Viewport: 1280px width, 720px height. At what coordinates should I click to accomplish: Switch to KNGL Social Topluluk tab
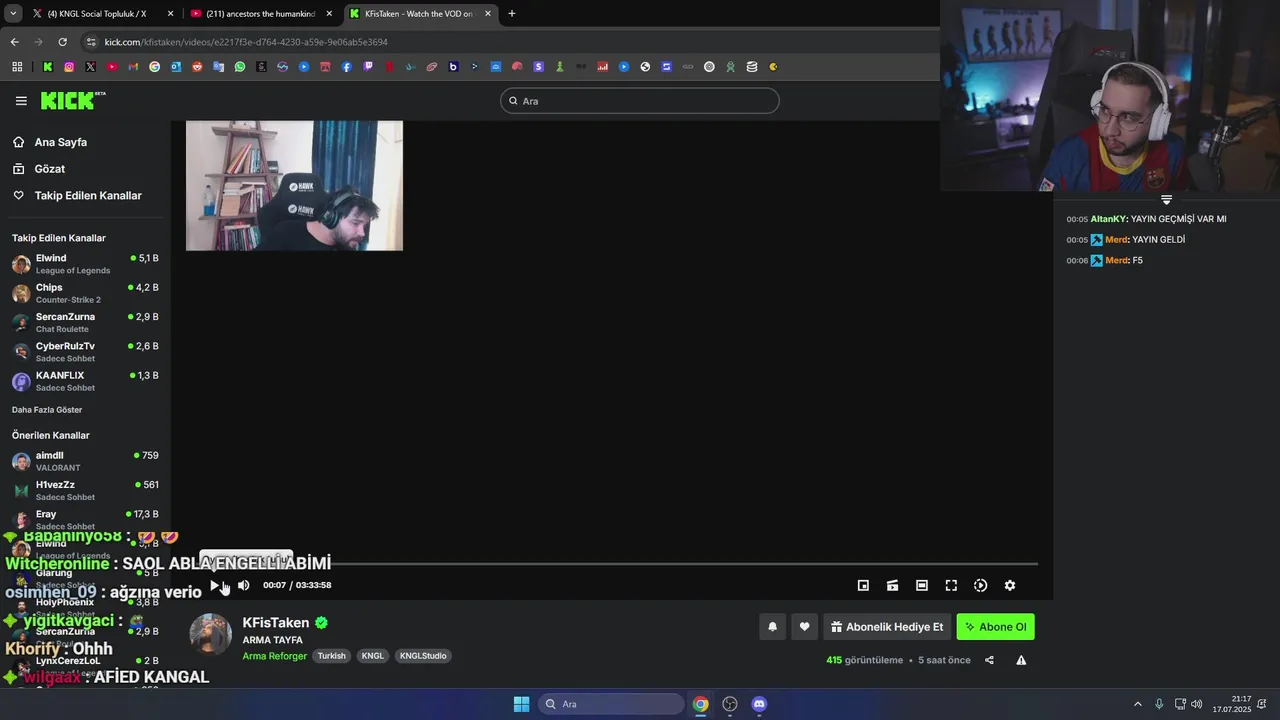(98, 14)
